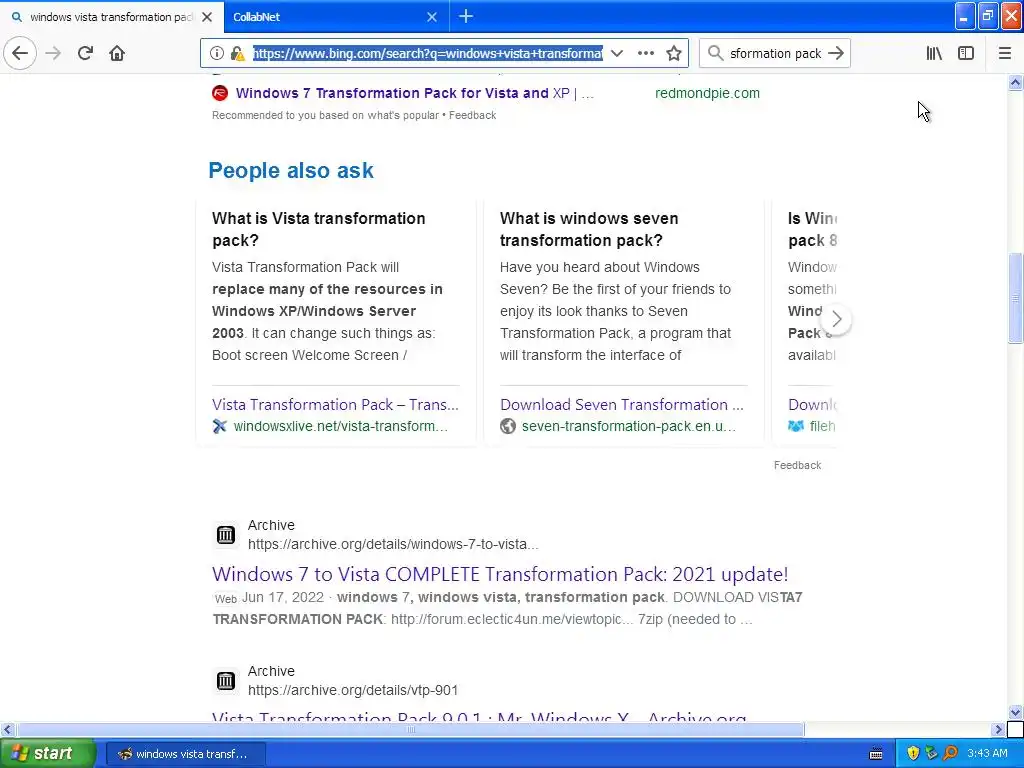Viewport: 1024px width, 768px height.
Task: Click the forward navigation arrow
Action: point(53,53)
